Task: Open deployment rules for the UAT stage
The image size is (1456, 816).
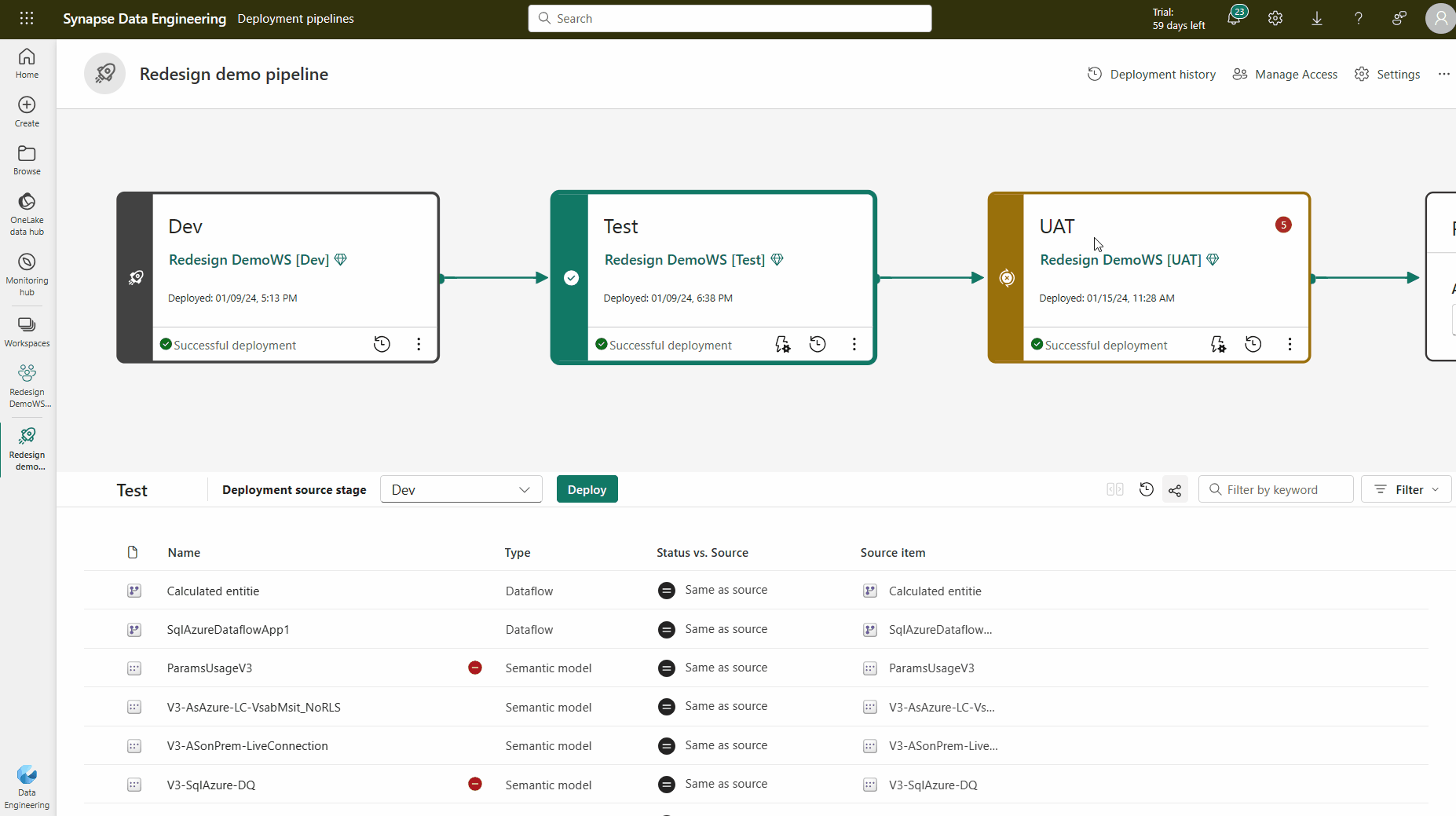Action: coord(1218,344)
